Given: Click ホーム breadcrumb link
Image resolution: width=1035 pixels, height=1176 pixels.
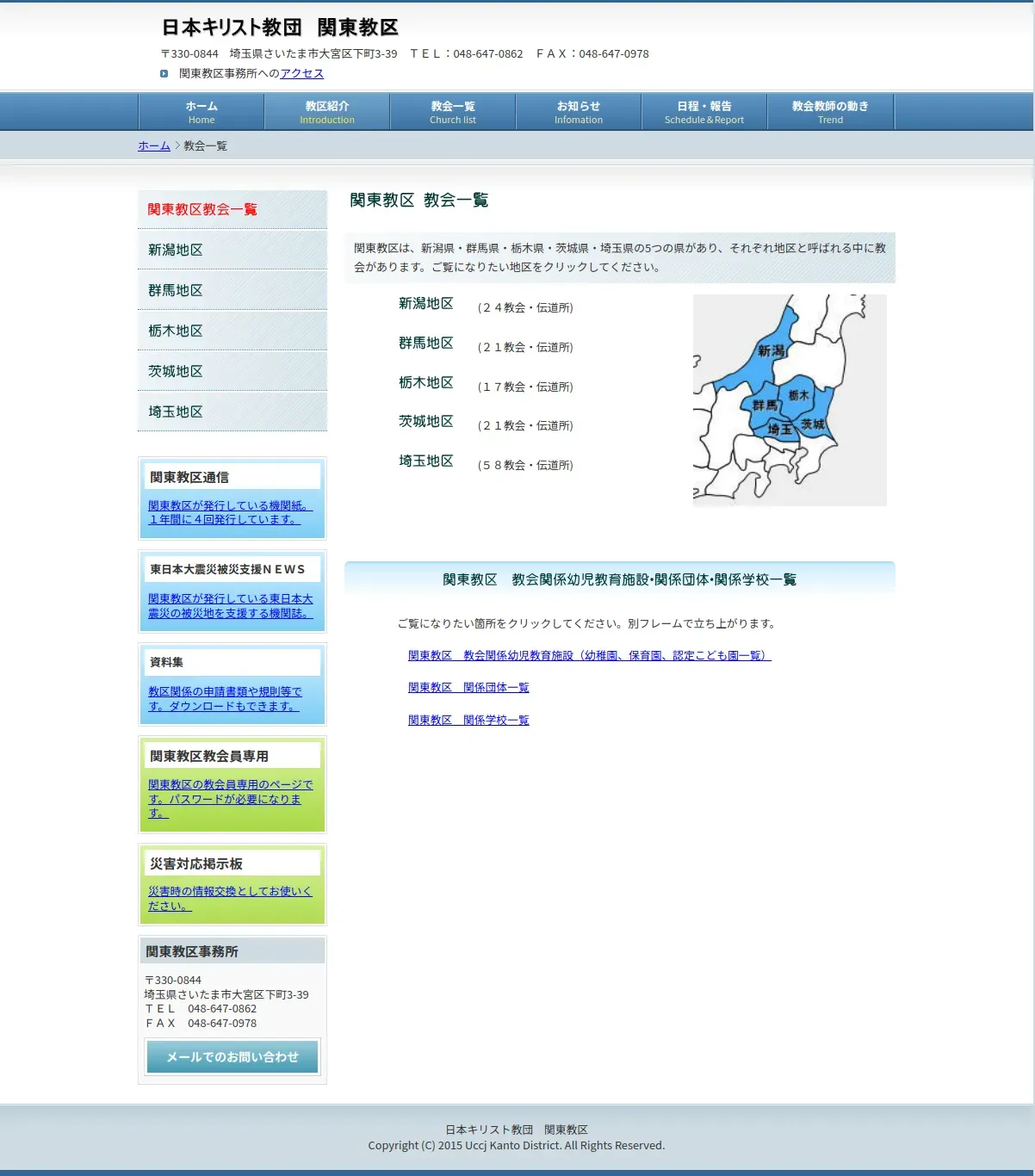Looking at the screenshot, I should (154, 146).
